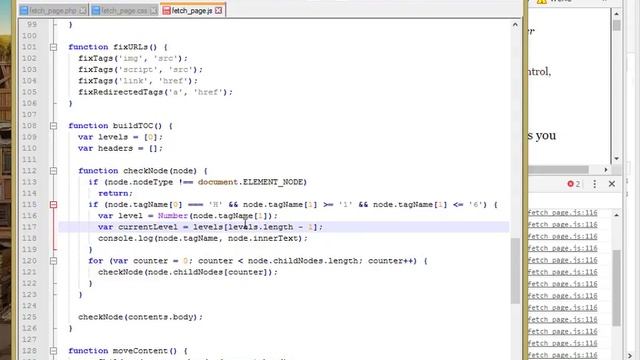Open the last fetch_page.js:116 console link
The width and height of the screenshot is (640, 360).
(x=562, y=355)
